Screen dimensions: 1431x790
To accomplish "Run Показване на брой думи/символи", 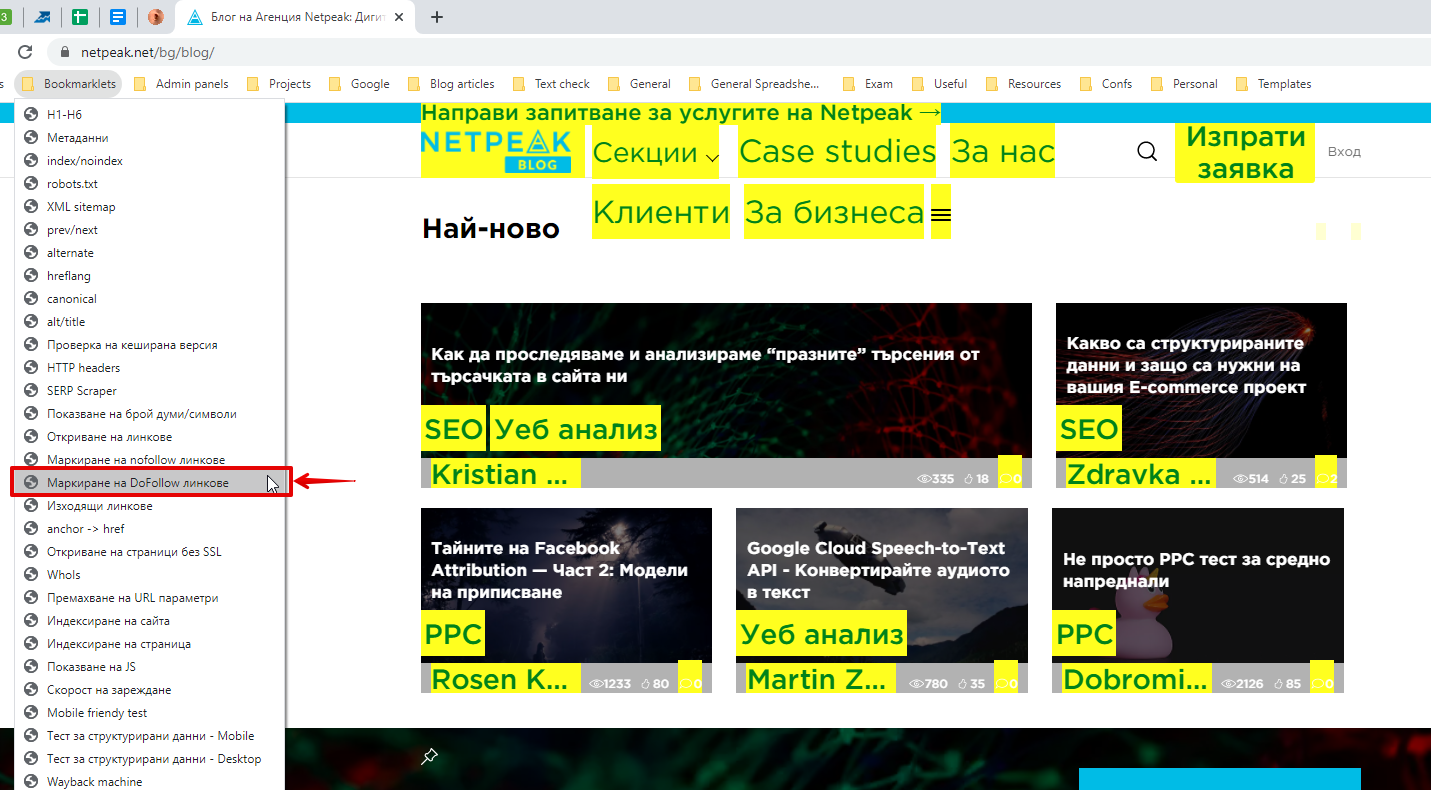I will (150, 414).
